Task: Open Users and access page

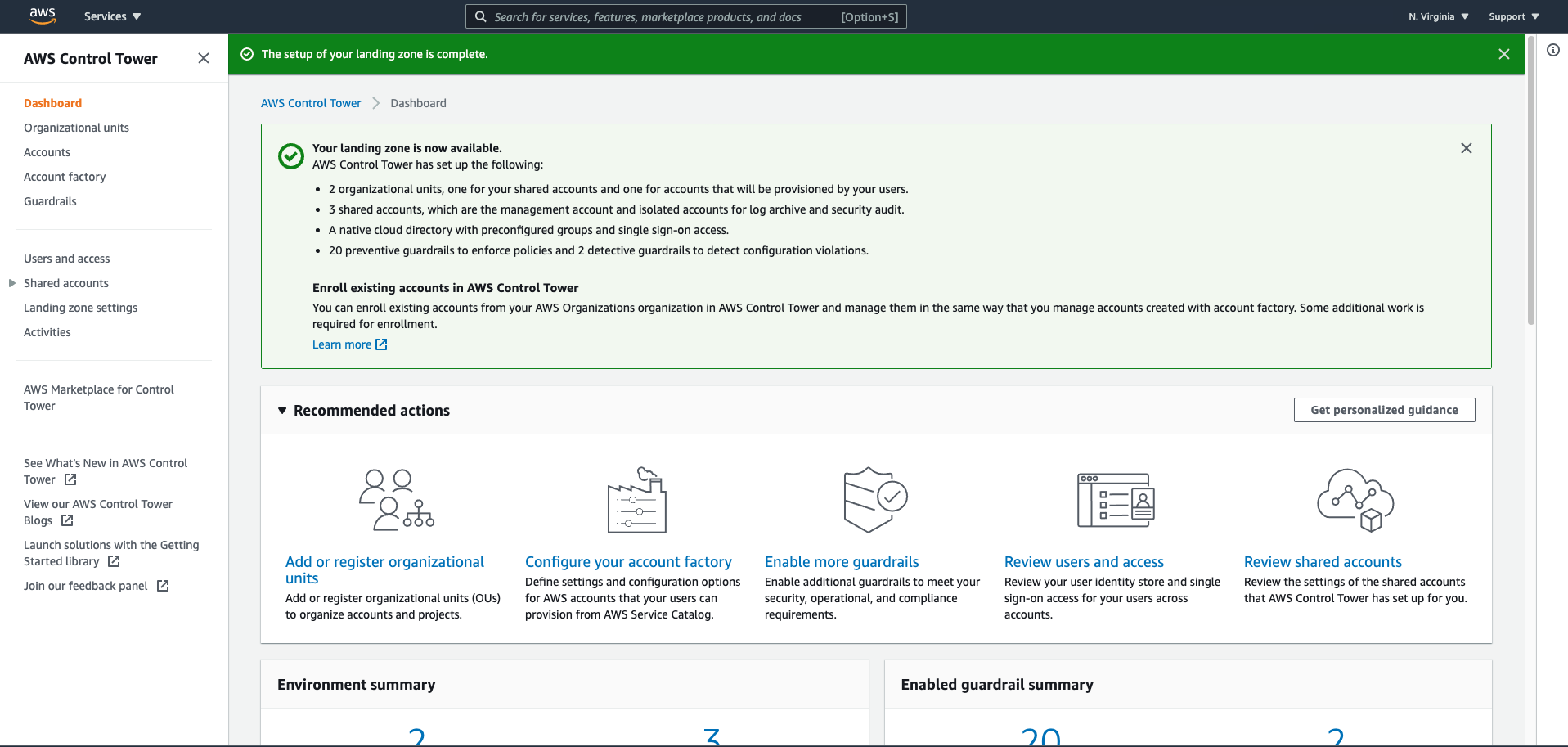Action: pyautogui.click(x=66, y=259)
